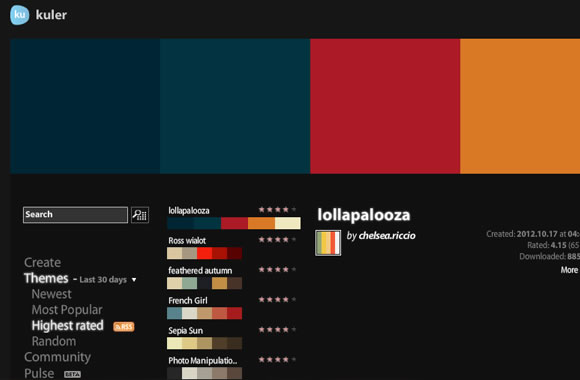Select the feathered autumn color theme strip
580x380 pixels.
[205, 283]
